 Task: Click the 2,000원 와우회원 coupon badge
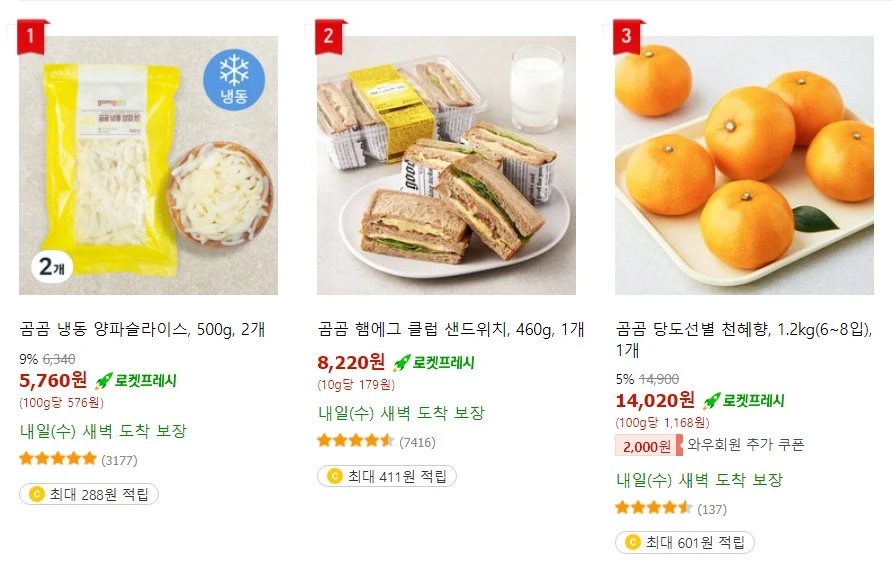click(x=648, y=445)
